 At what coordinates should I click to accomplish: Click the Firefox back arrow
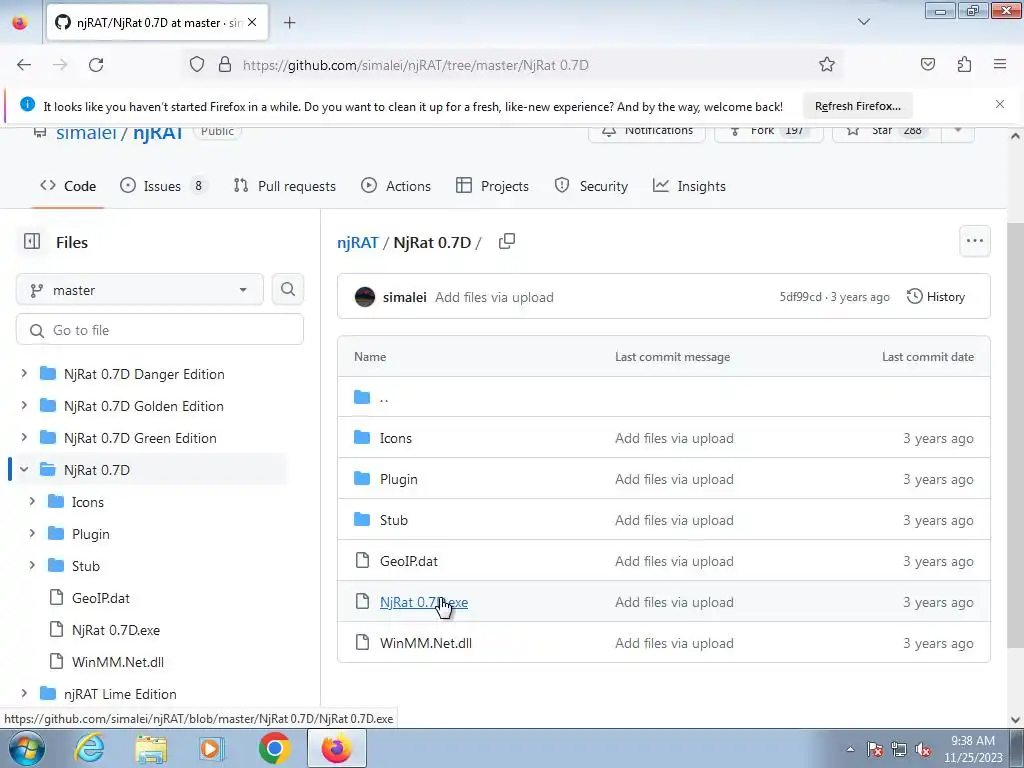tap(24, 65)
